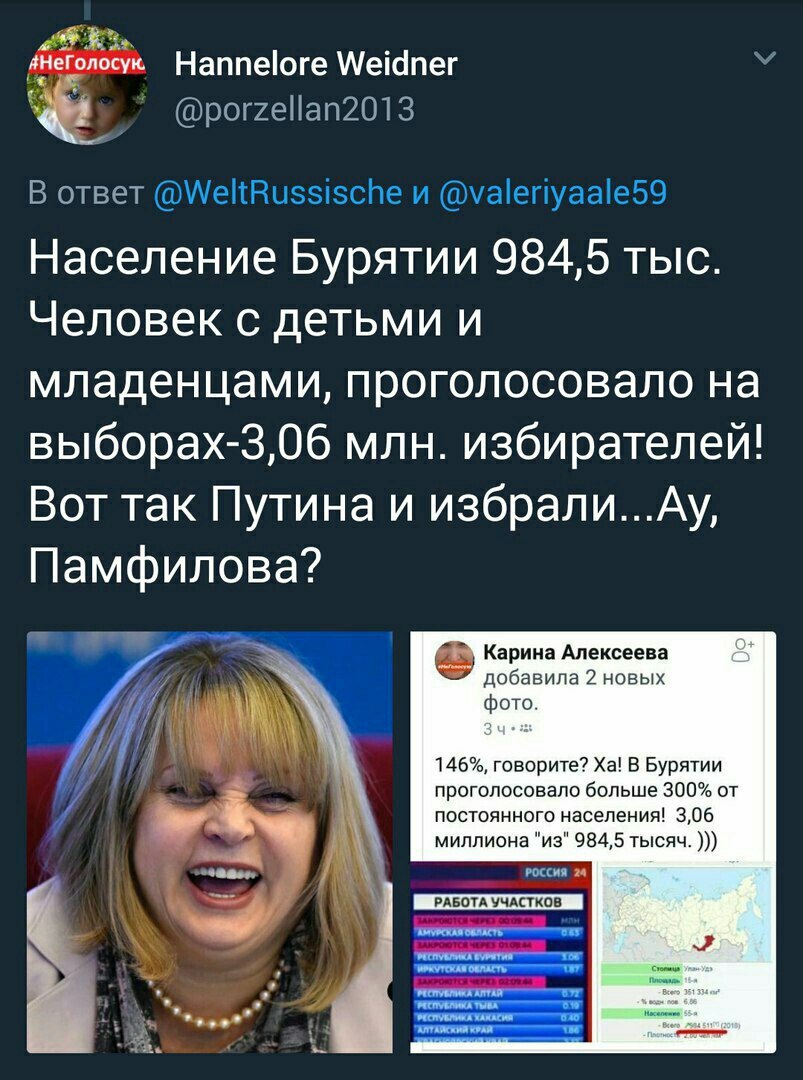
Task: Click the audience privacy icon beside 3 ч
Action: click(x=528, y=729)
